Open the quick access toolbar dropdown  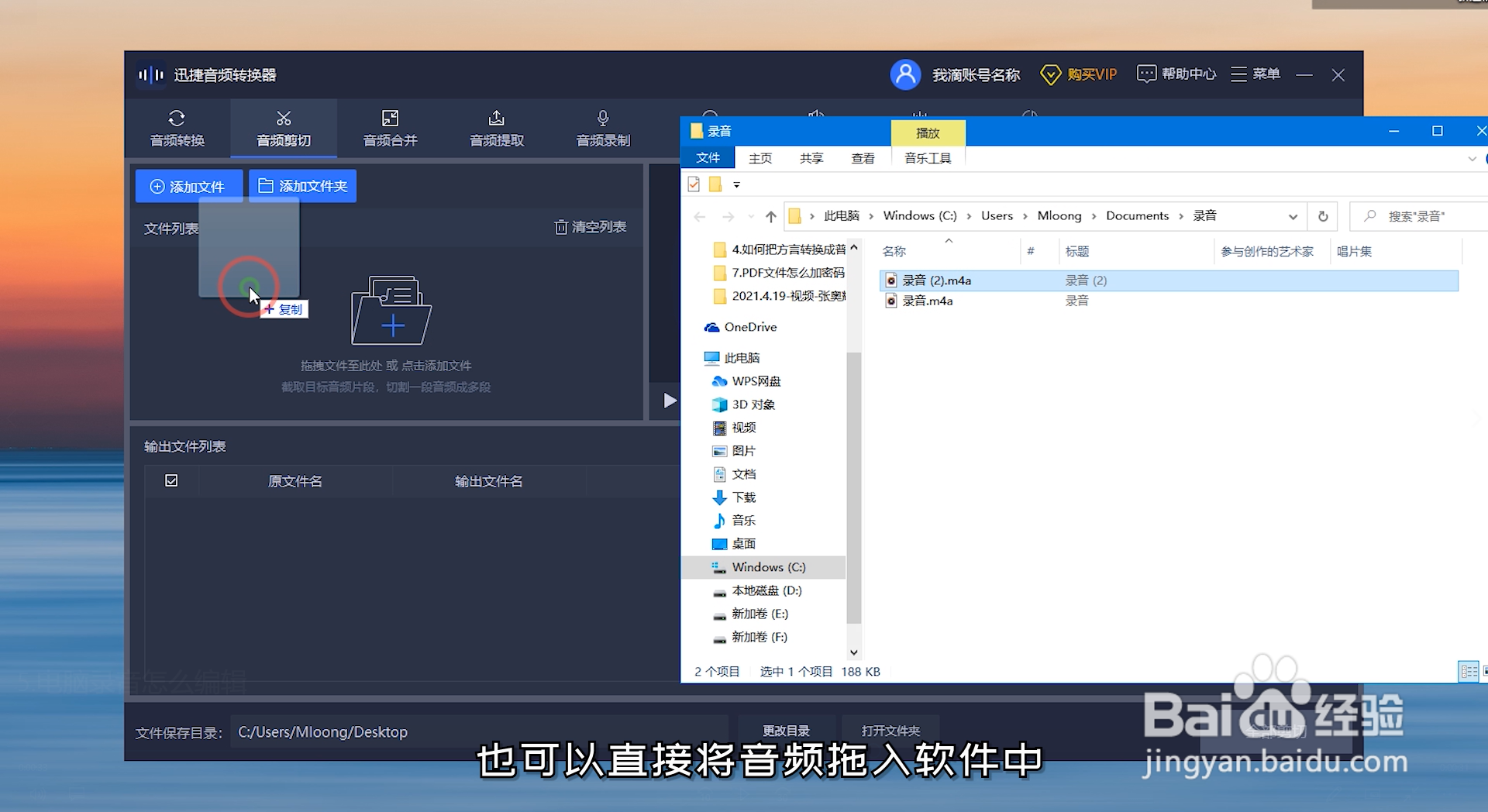point(736,185)
